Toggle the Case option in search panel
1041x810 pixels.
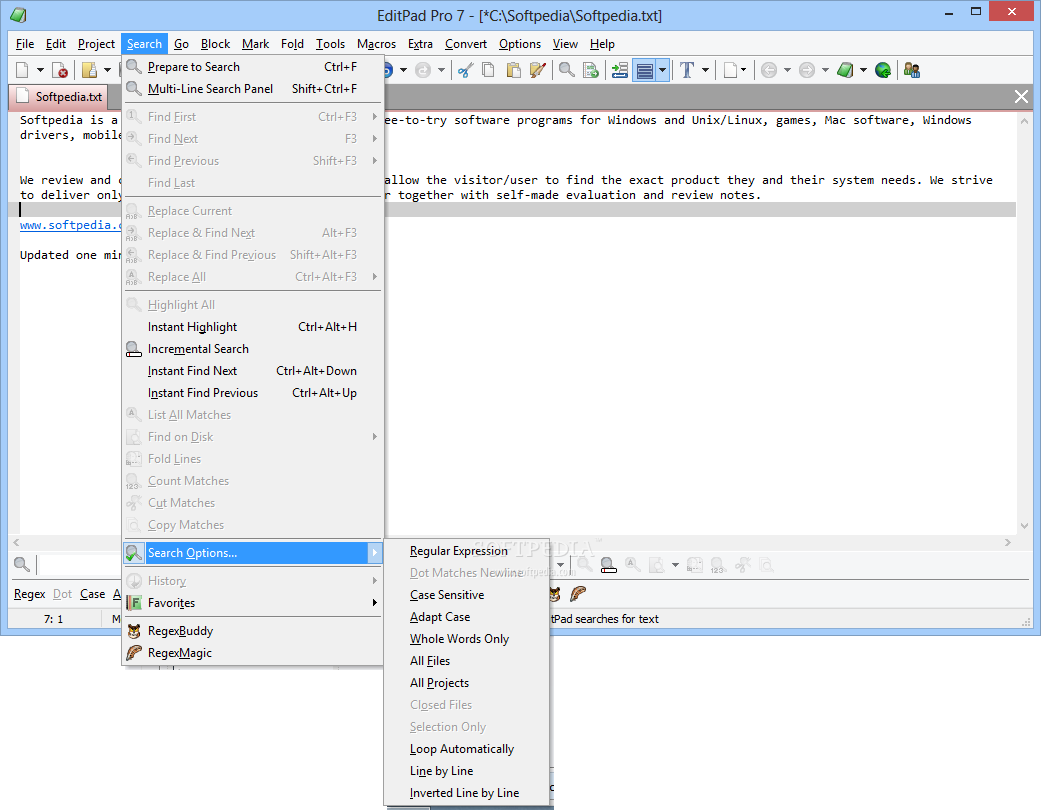[92, 594]
